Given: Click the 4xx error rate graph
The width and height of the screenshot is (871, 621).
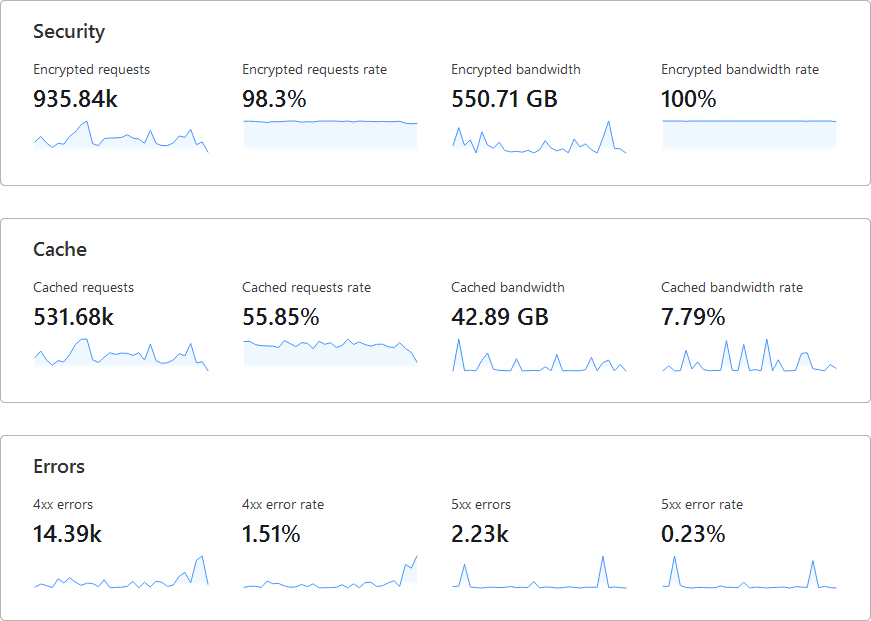Looking at the screenshot, I should click(330, 571).
